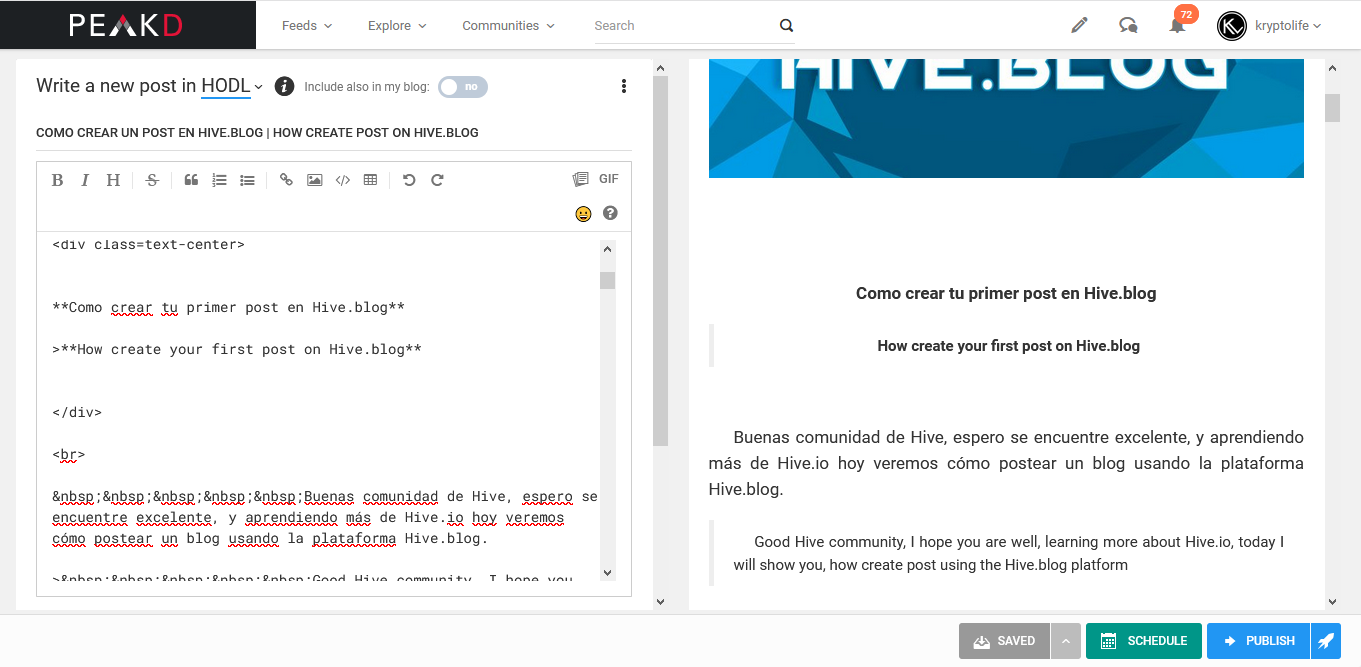Open the emoji picker
The width and height of the screenshot is (1361, 667).
(583, 213)
